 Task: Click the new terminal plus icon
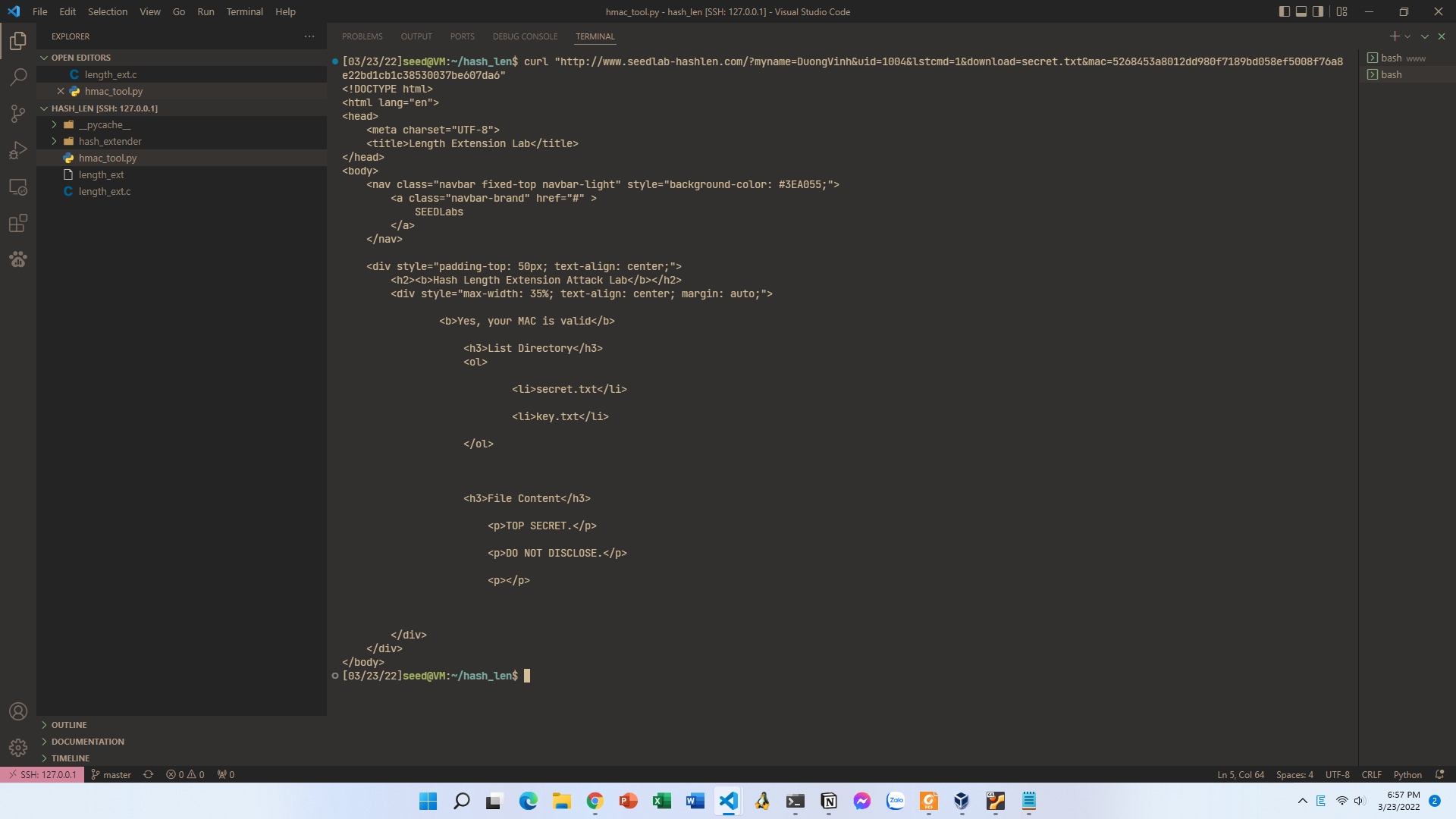click(1394, 36)
